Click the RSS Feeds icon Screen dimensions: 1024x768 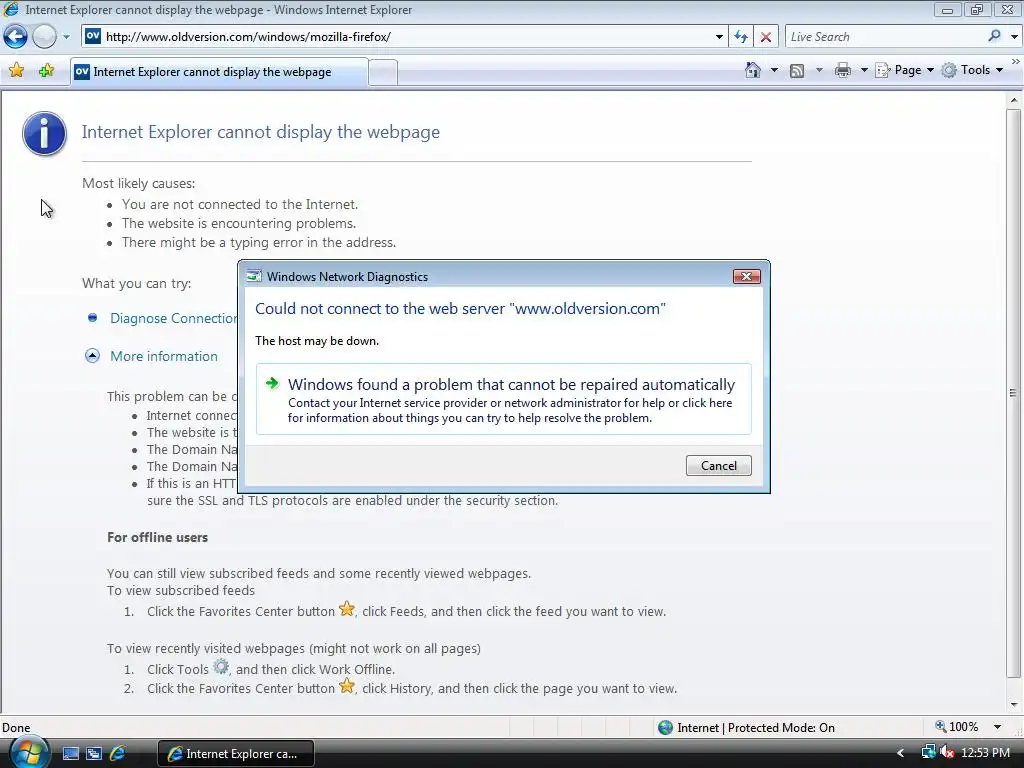coord(797,71)
